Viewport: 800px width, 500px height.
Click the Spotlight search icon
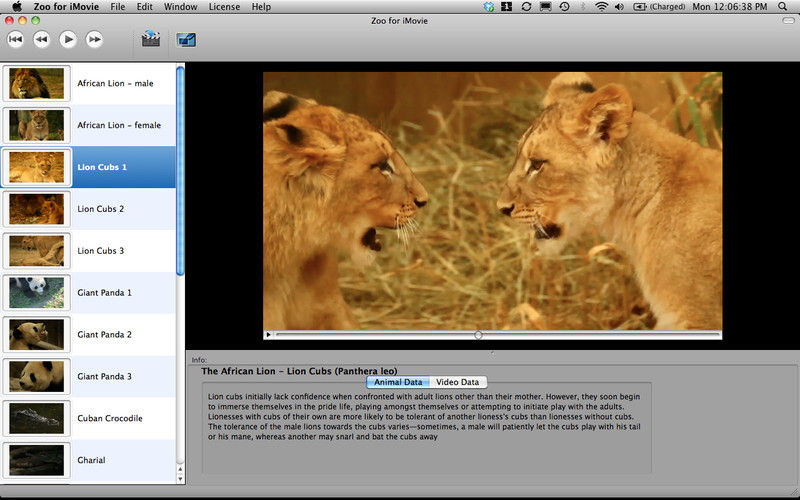click(x=783, y=7)
